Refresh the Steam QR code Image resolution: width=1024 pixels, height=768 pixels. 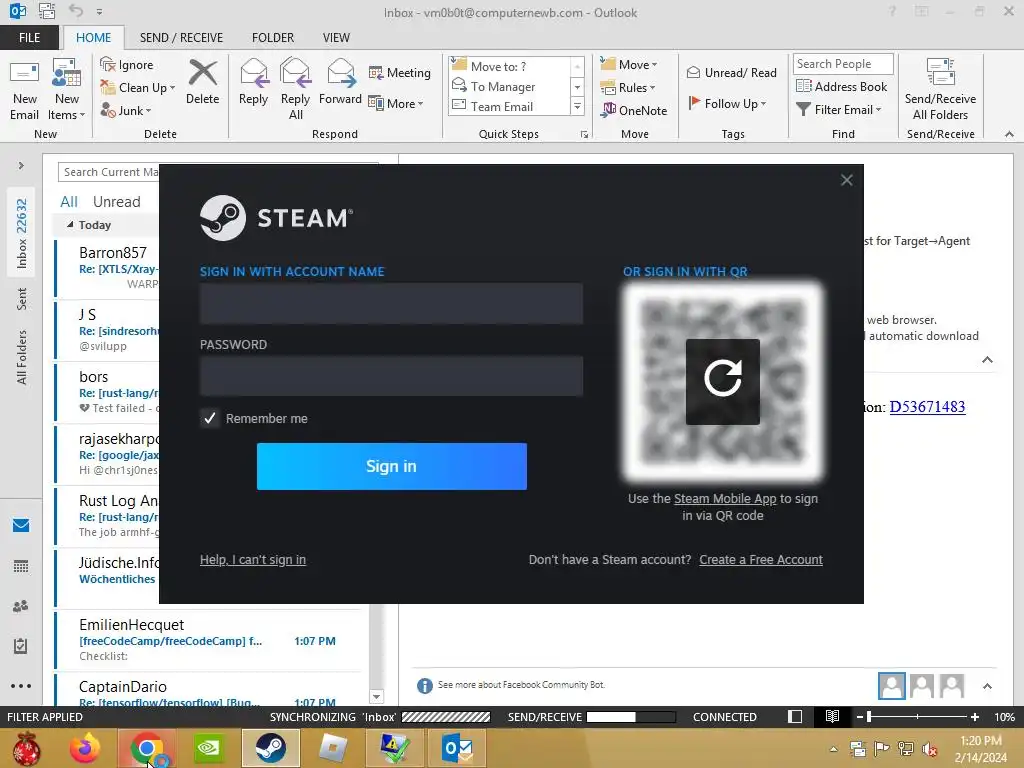point(722,381)
